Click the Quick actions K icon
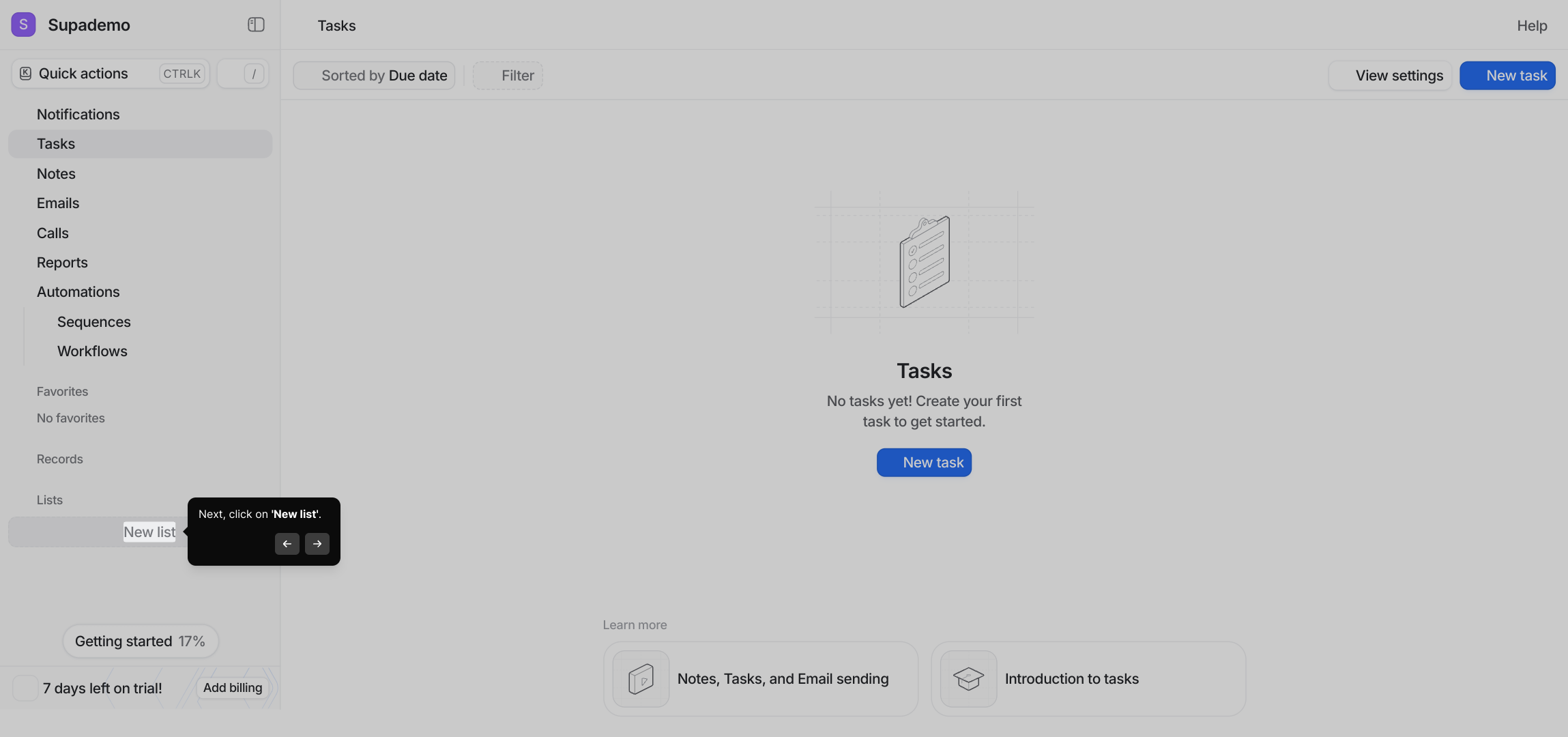Screen dimensions: 1568x737 (x=26, y=74)
